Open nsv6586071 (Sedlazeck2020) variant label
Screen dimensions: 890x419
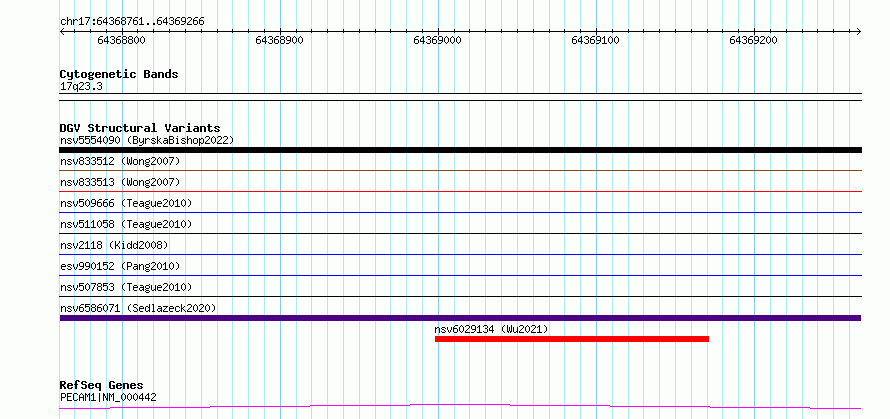pos(138,308)
